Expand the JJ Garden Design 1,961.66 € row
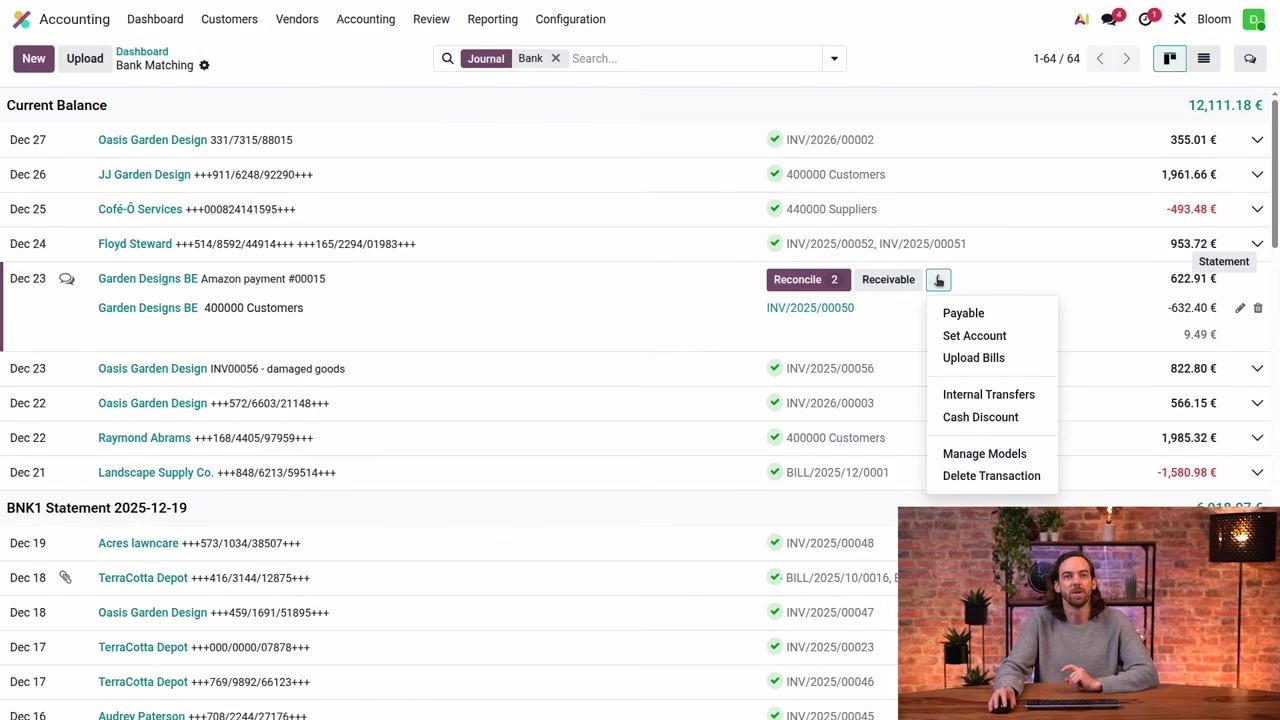The width and height of the screenshot is (1280, 720). coord(1257,175)
